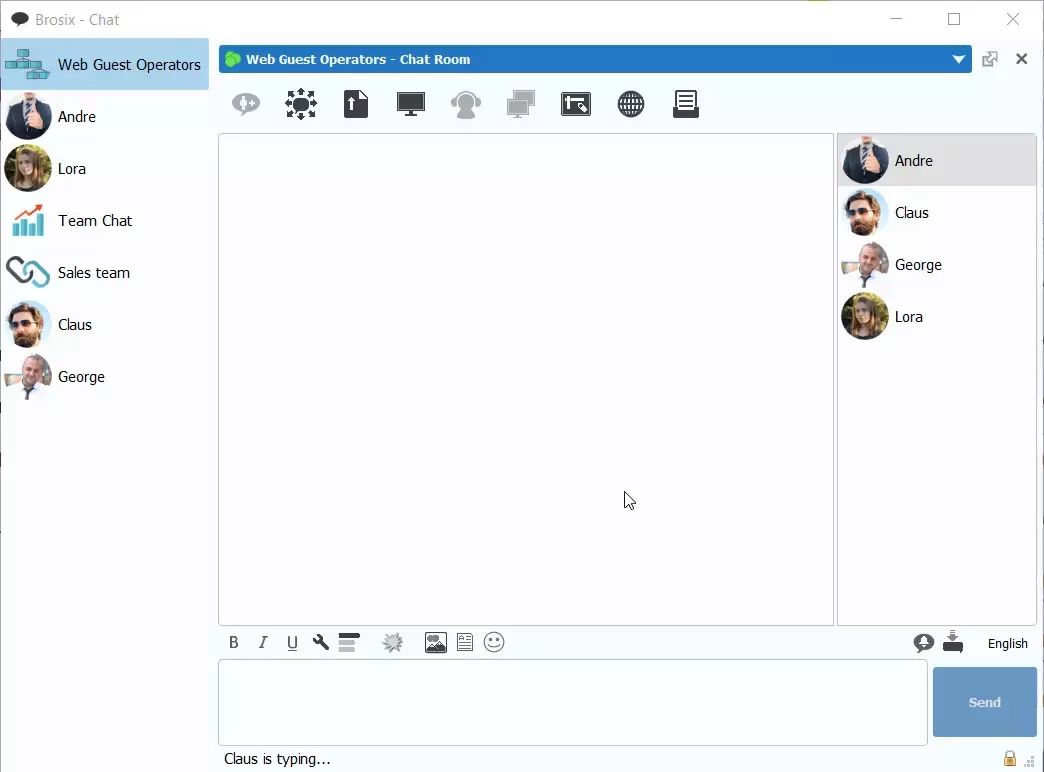Click inside the chat message history area
The height and width of the screenshot is (772, 1044).
[x=526, y=379]
